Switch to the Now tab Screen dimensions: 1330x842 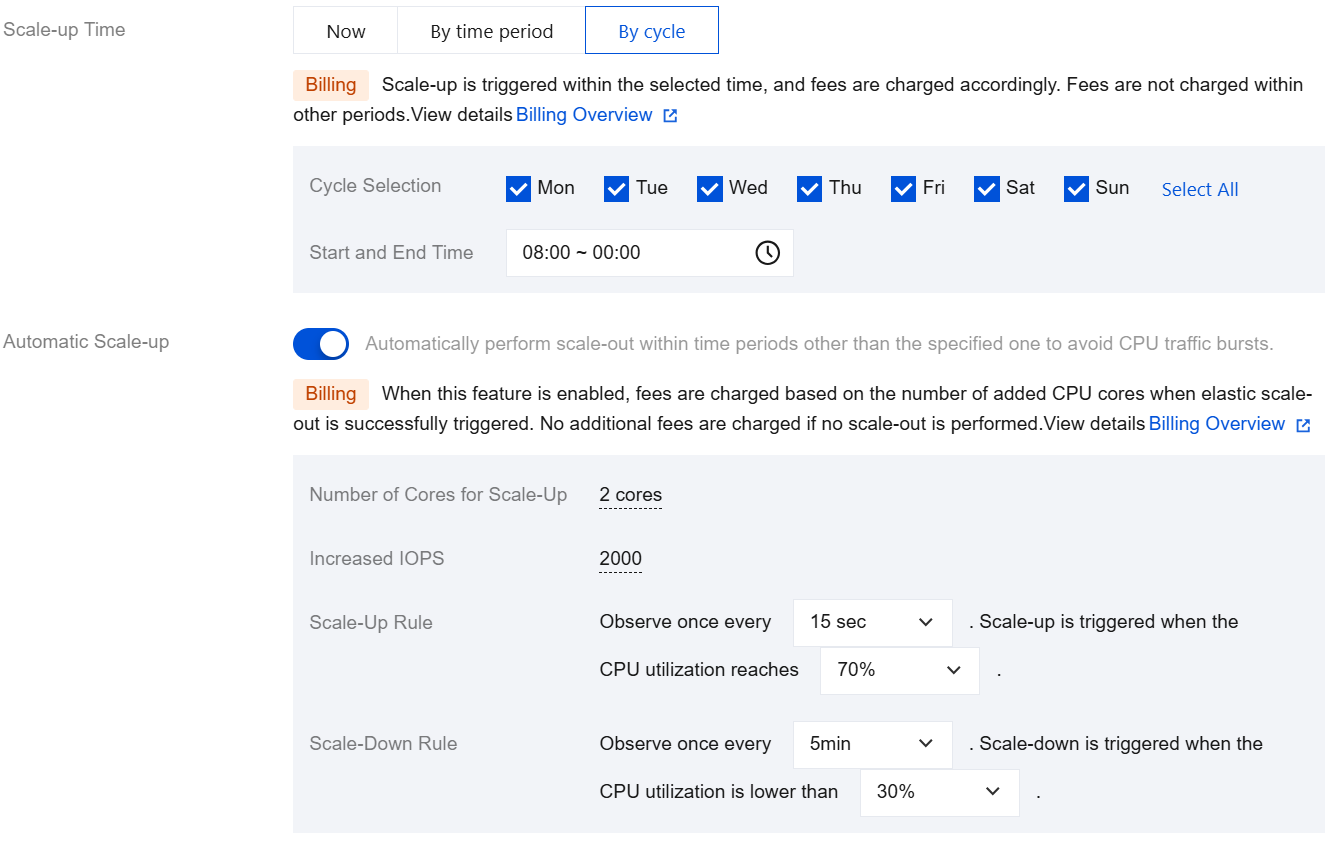coord(346,31)
